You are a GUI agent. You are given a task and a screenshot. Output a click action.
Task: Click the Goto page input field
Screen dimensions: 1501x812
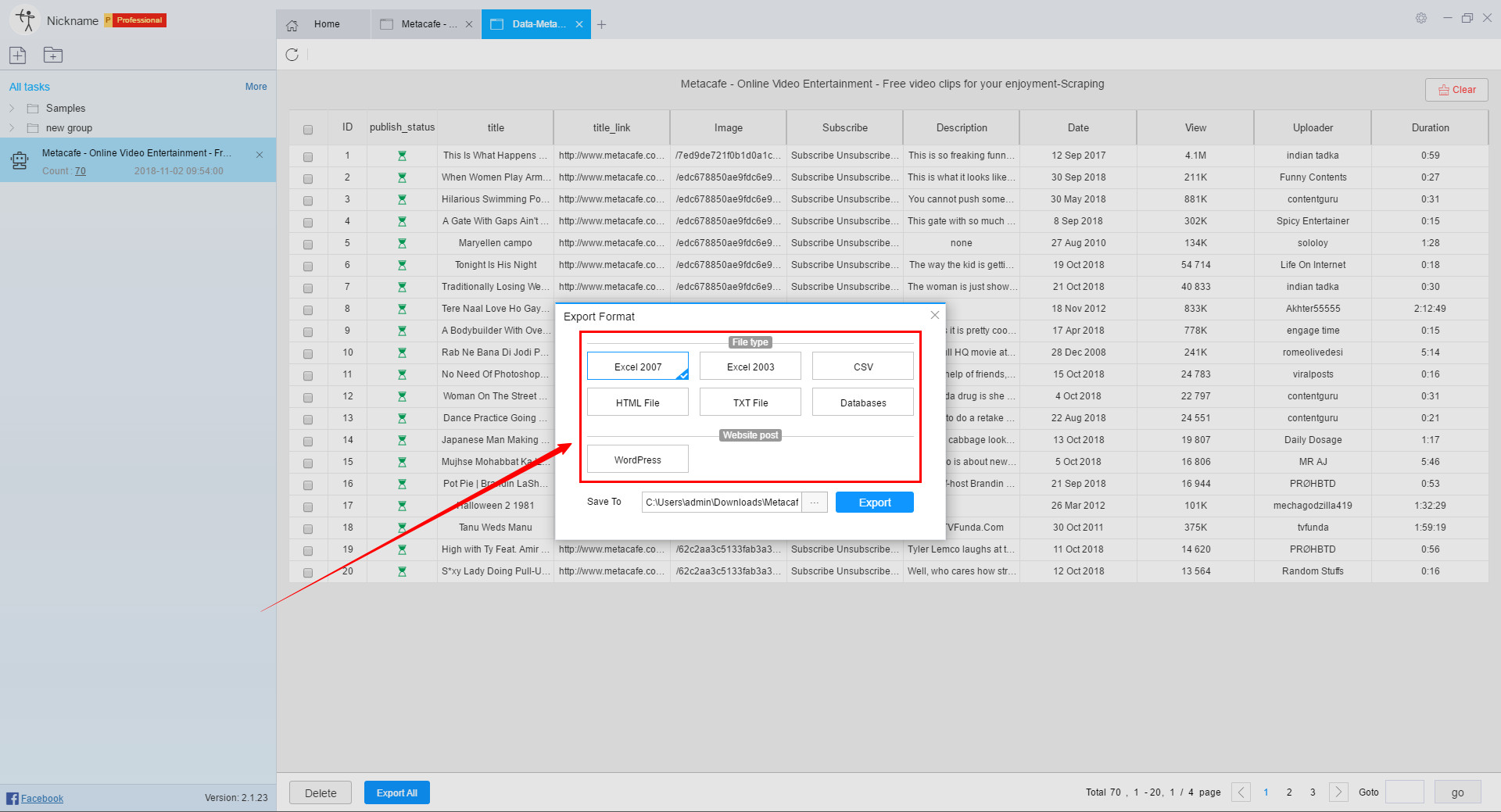(x=1405, y=792)
